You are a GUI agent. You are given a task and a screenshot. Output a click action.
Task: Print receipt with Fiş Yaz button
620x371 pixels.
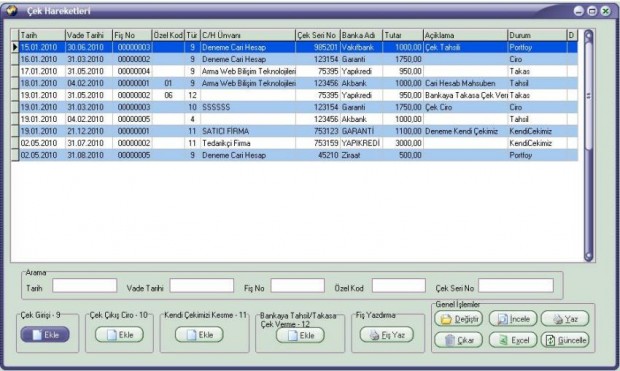pyautogui.click(x=387, y=335)
